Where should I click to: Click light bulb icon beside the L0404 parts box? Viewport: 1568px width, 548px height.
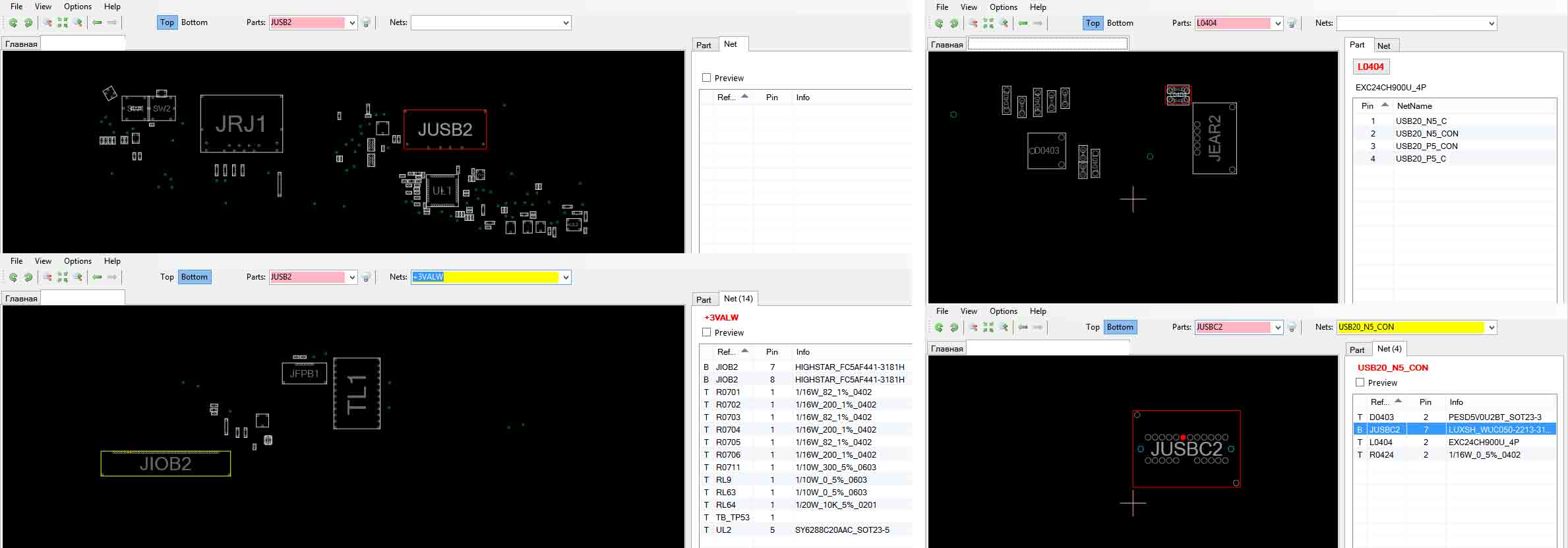point(1292,23)
